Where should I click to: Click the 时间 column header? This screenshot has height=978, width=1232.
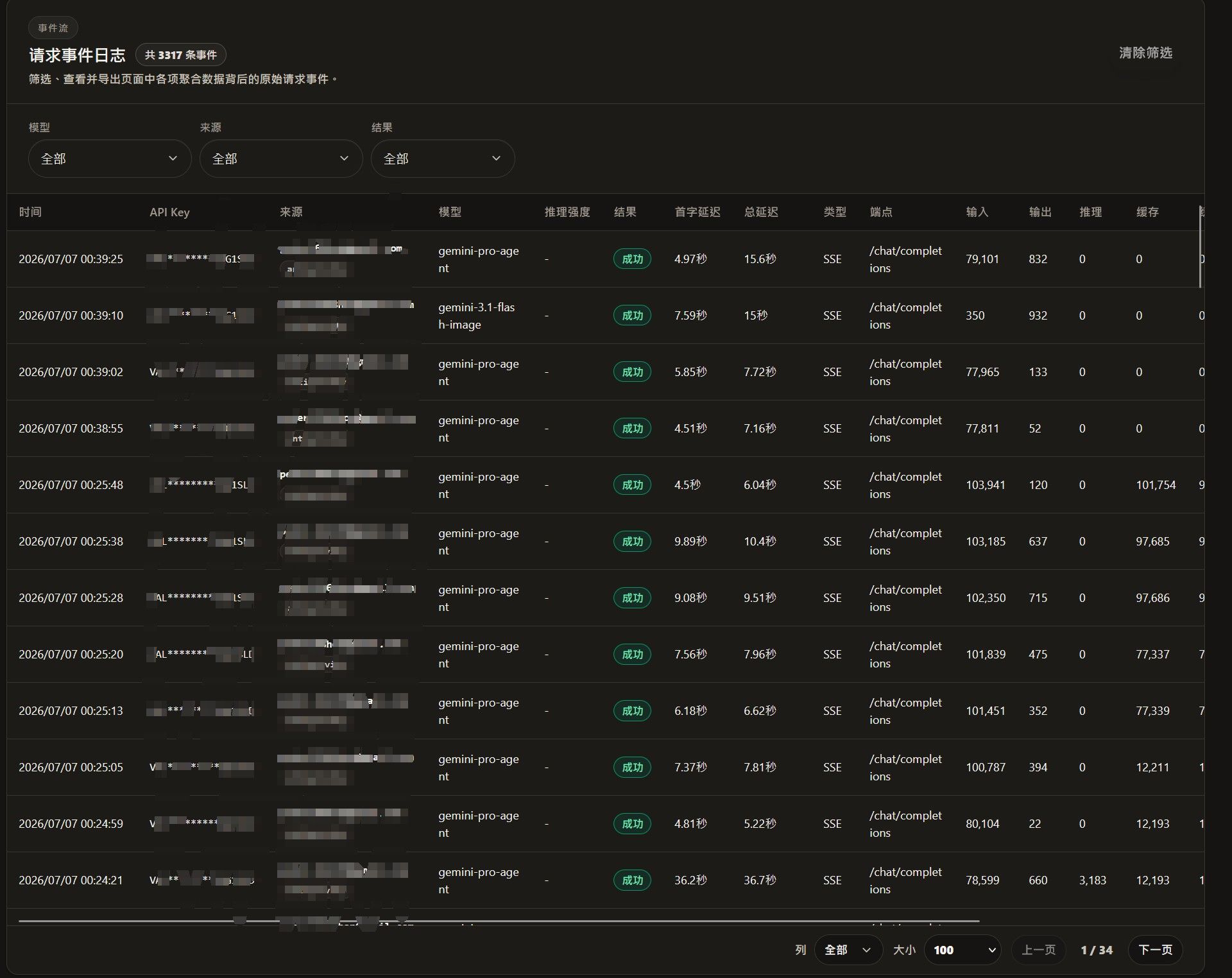(30, 212)
